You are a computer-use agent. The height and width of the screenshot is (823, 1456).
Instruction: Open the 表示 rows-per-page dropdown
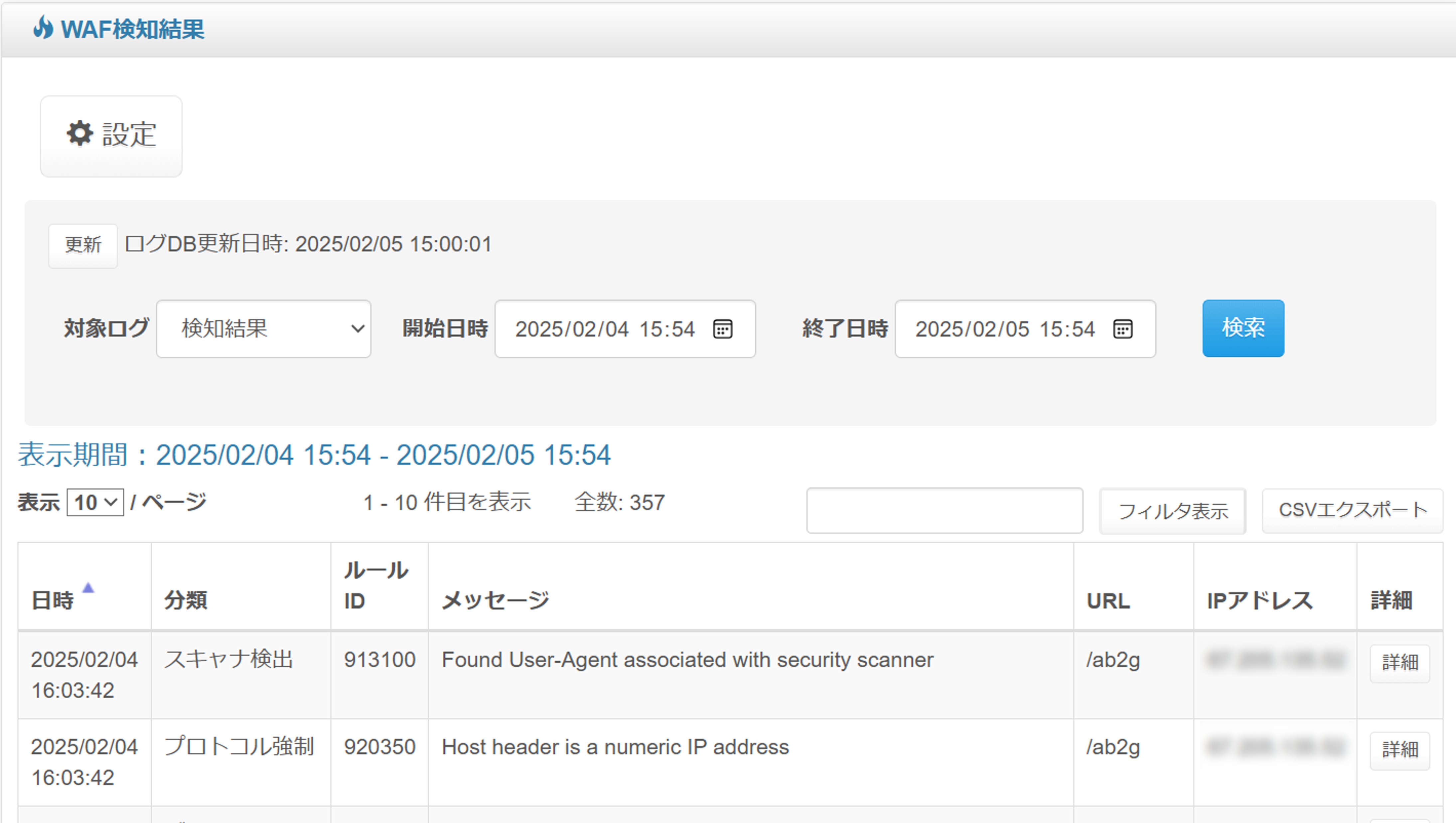95,502
